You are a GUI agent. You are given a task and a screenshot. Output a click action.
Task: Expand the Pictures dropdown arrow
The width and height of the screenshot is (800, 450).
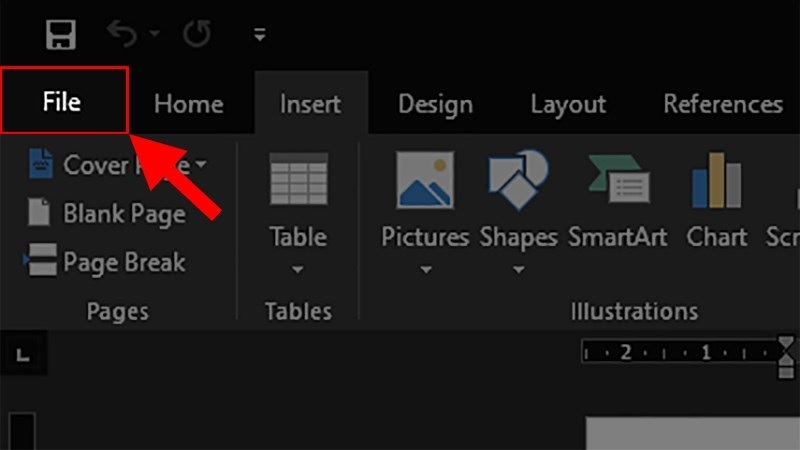(425, 269)
